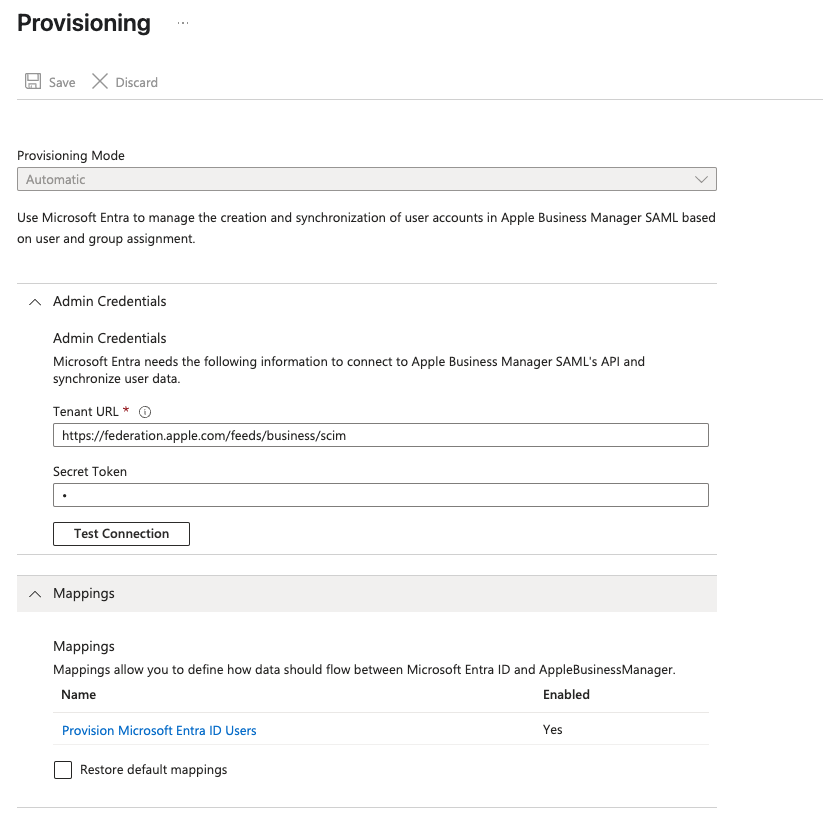This screenshot has height=819, width=823.
Task: Click into the Secret Token field
Action: click(x=381, y=495)
